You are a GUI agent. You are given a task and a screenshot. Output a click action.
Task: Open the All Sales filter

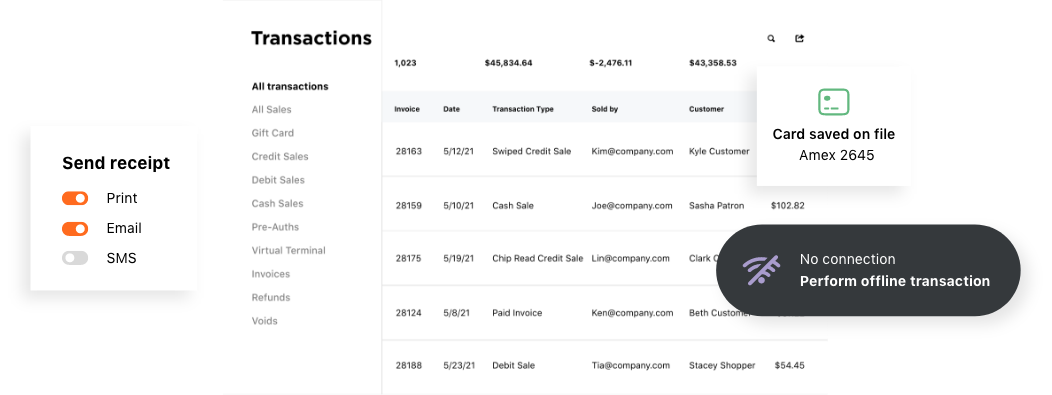pyautogui.click(x=272, y=110)
